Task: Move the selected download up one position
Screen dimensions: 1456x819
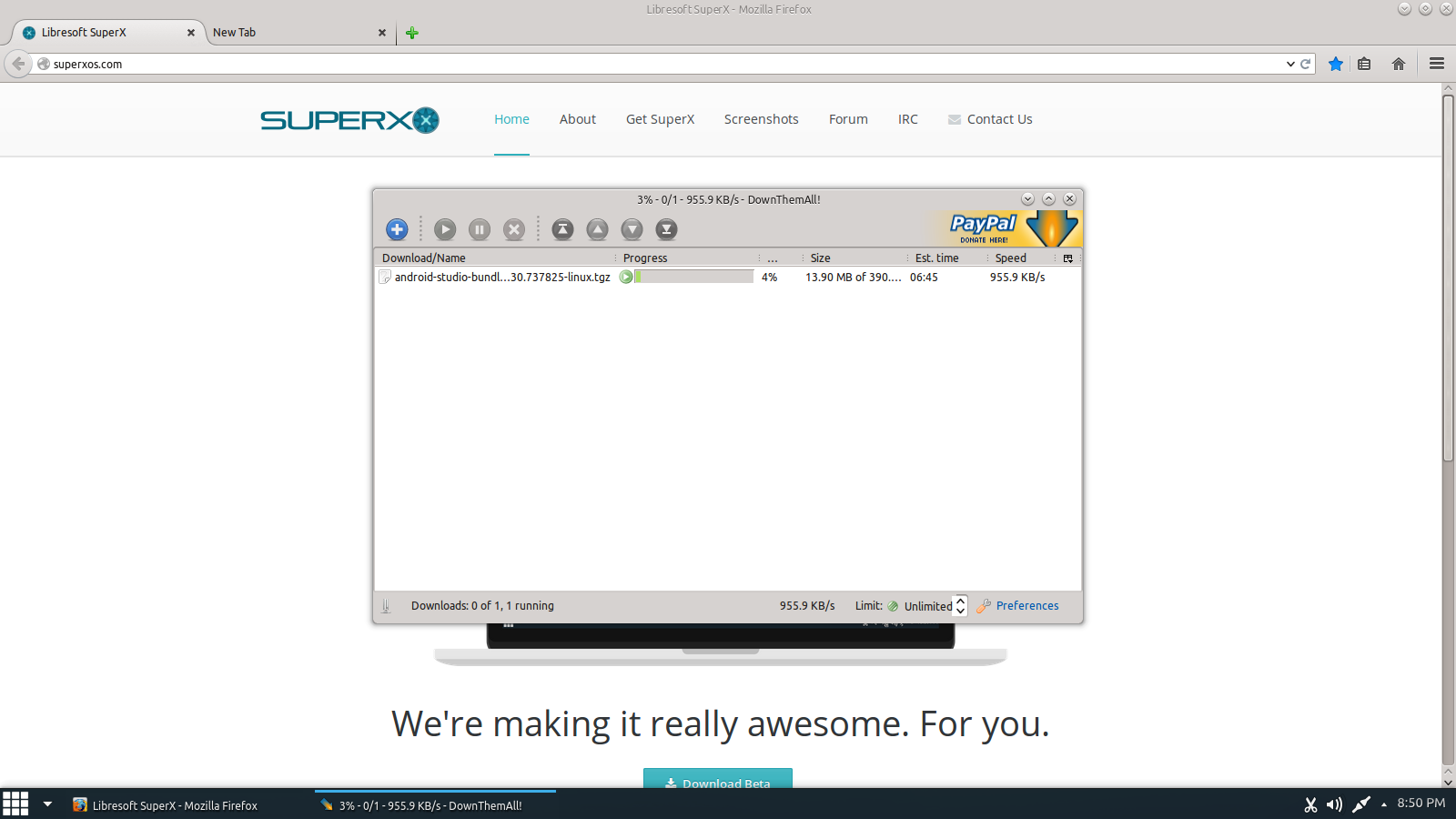Action: coord(597,229)
